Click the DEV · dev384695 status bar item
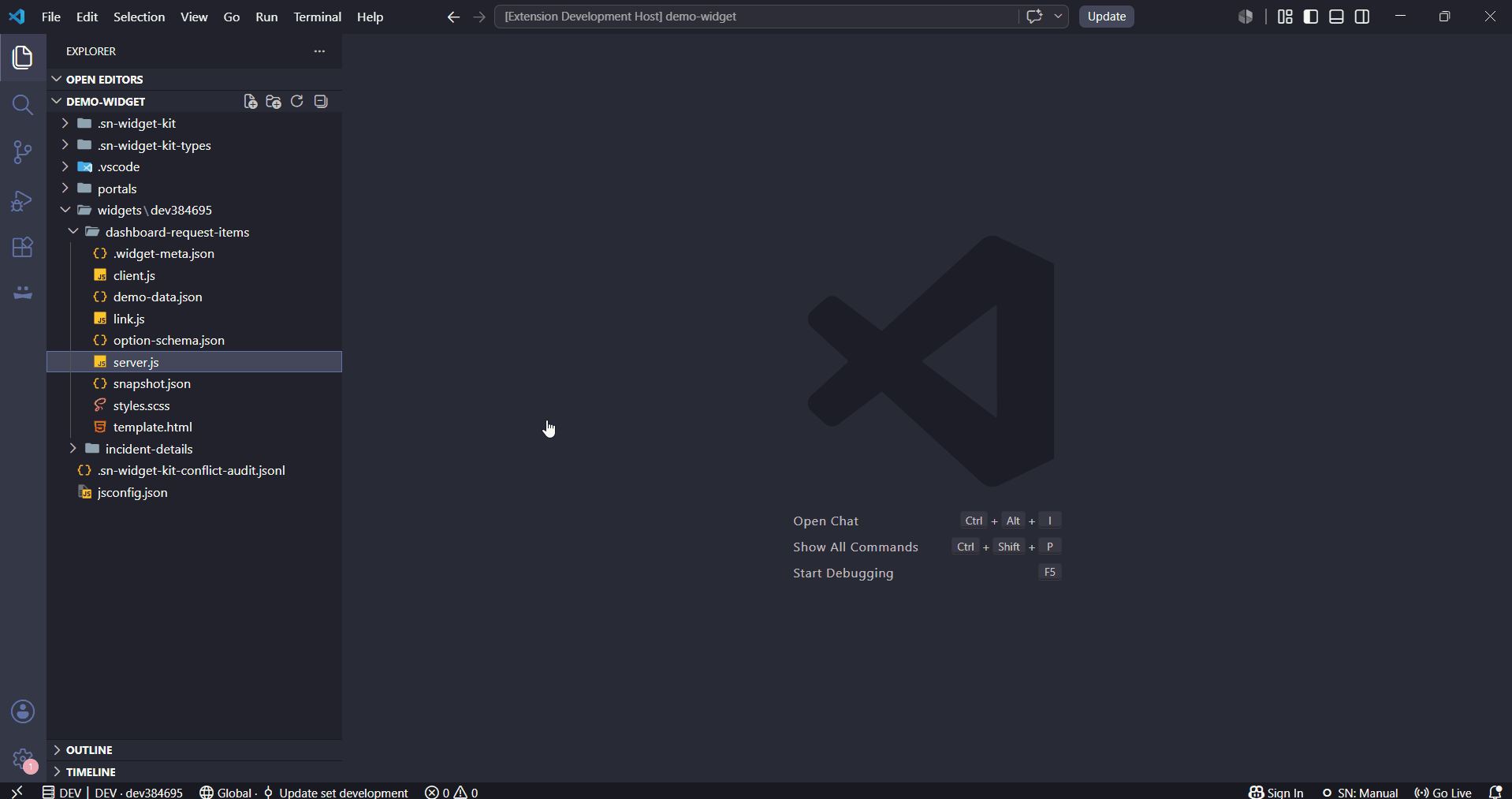The height and width of the screenshot is (799, 1512). 139,792
